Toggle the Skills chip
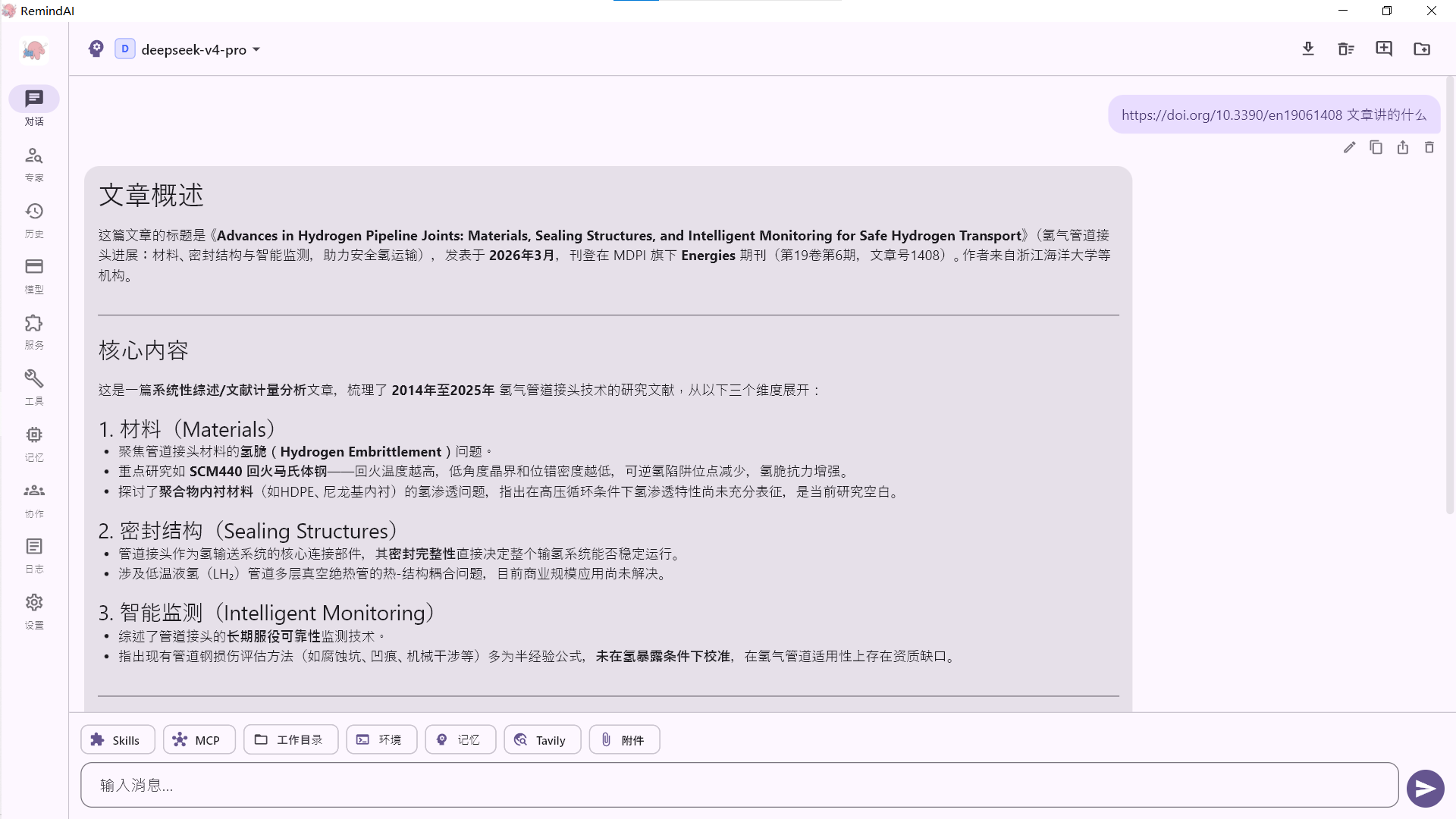 [118, 740]
